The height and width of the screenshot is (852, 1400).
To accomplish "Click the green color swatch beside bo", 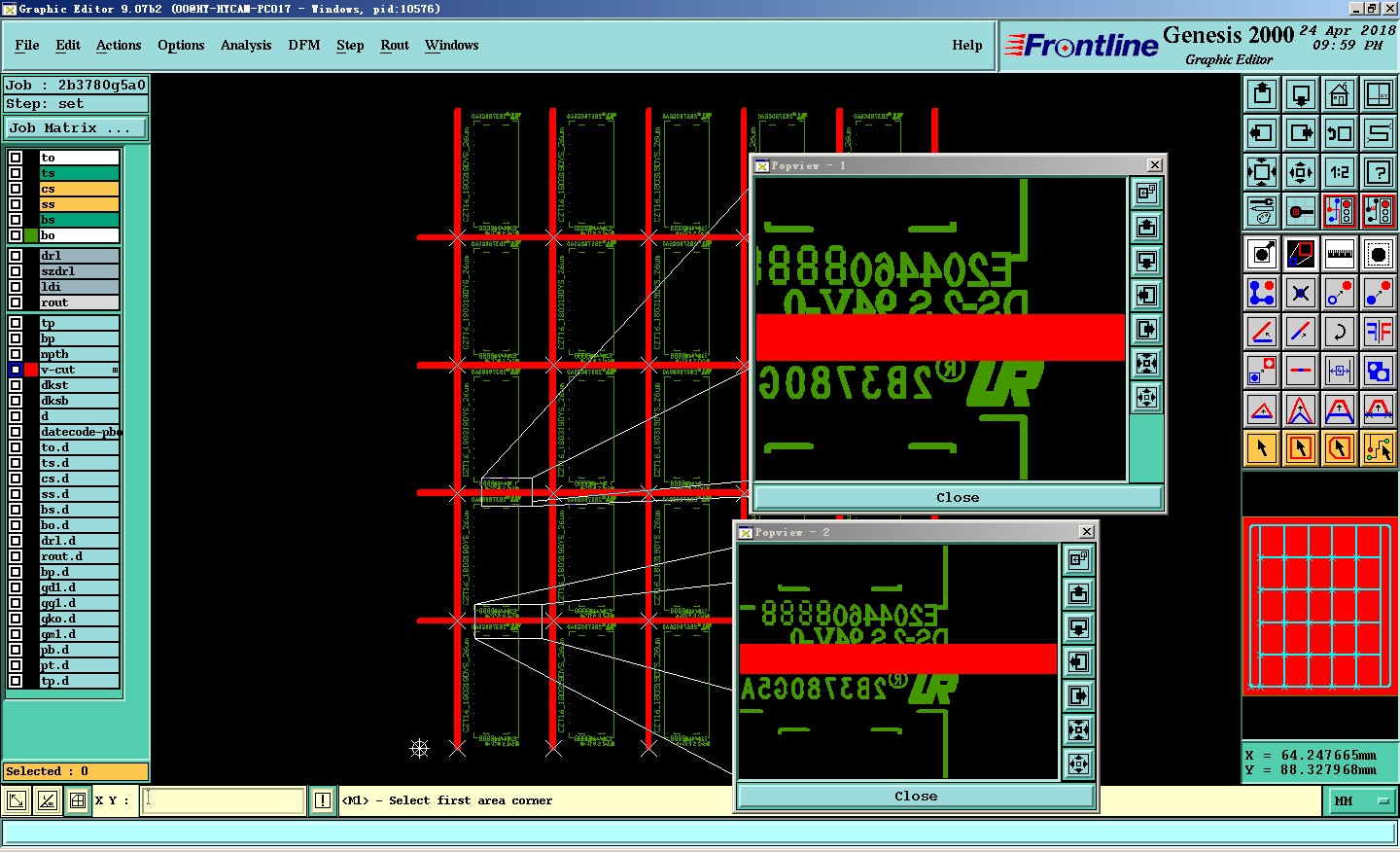I will click(31, 235).
